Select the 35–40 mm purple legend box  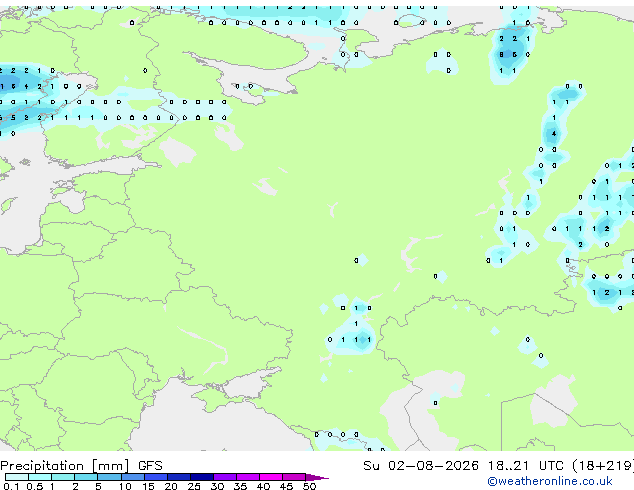[x=248, y=477]
